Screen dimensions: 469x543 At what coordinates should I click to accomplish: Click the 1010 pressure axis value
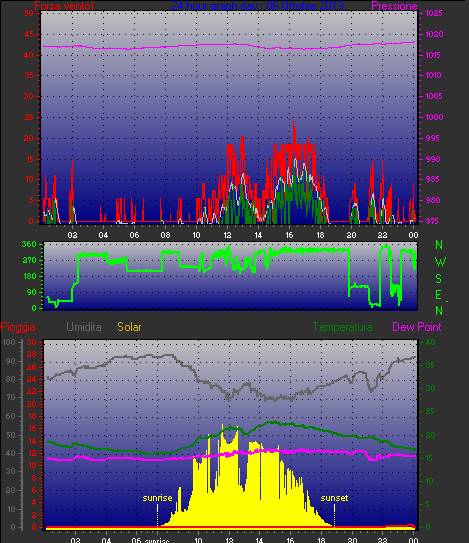433,75
